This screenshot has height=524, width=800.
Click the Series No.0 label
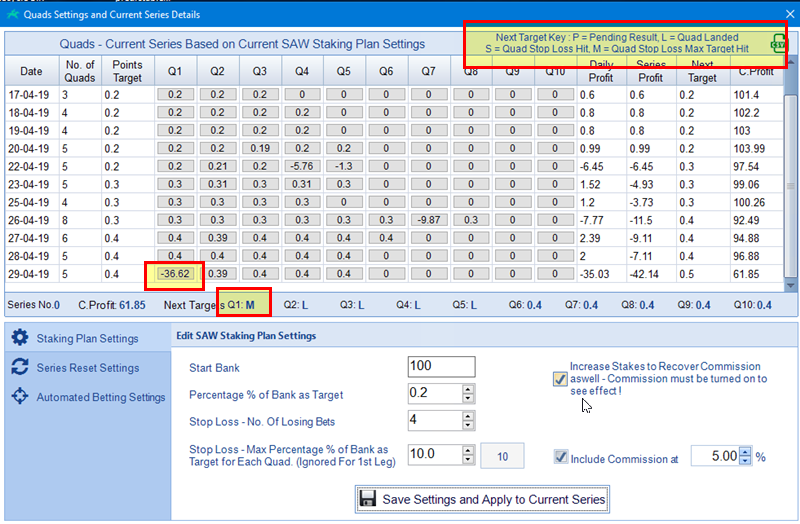pos(34,305)
